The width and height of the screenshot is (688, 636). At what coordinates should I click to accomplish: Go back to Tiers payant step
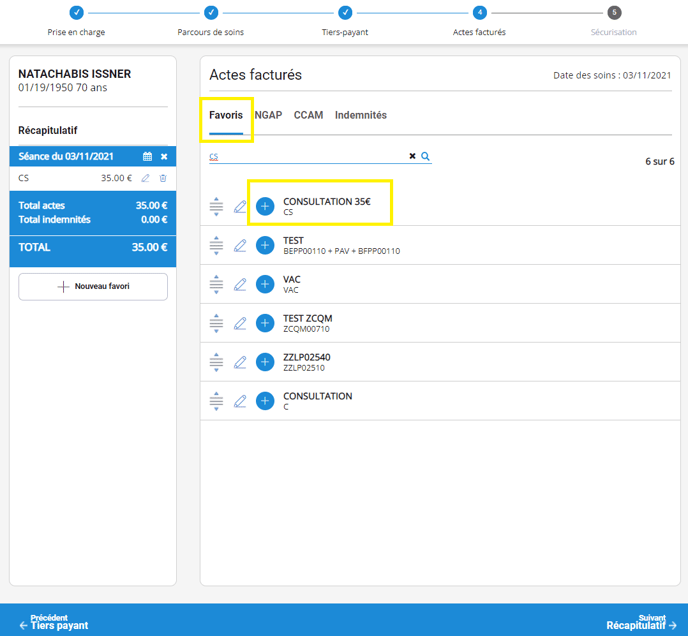tap(54, 622)
